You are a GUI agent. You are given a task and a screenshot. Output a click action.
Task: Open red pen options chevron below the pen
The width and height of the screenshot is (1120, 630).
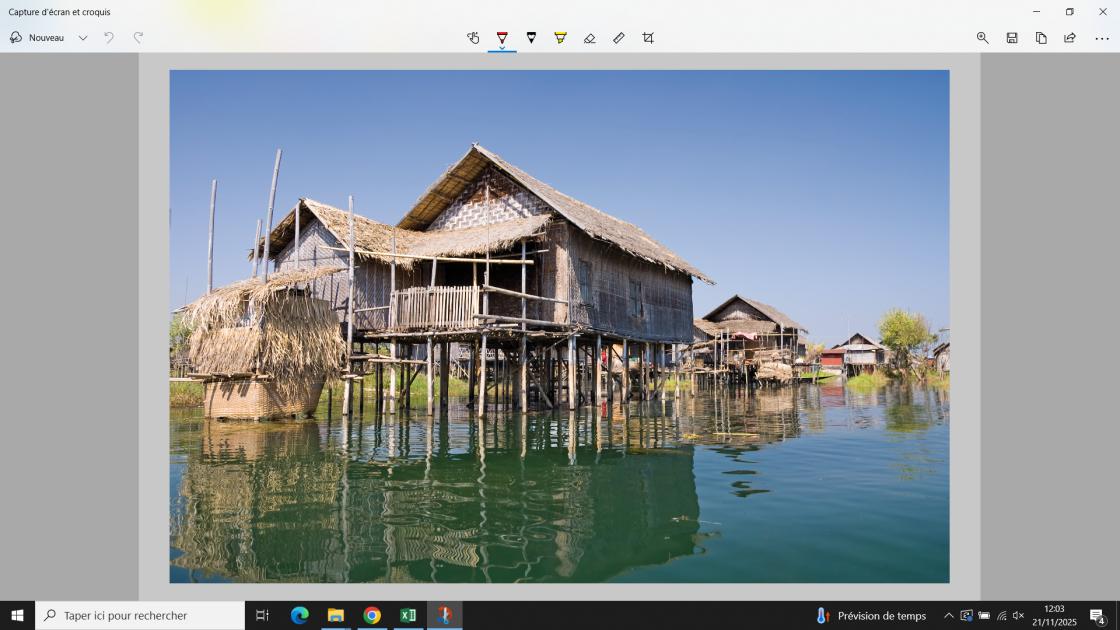pyautogui.click(x=502, y=47)
